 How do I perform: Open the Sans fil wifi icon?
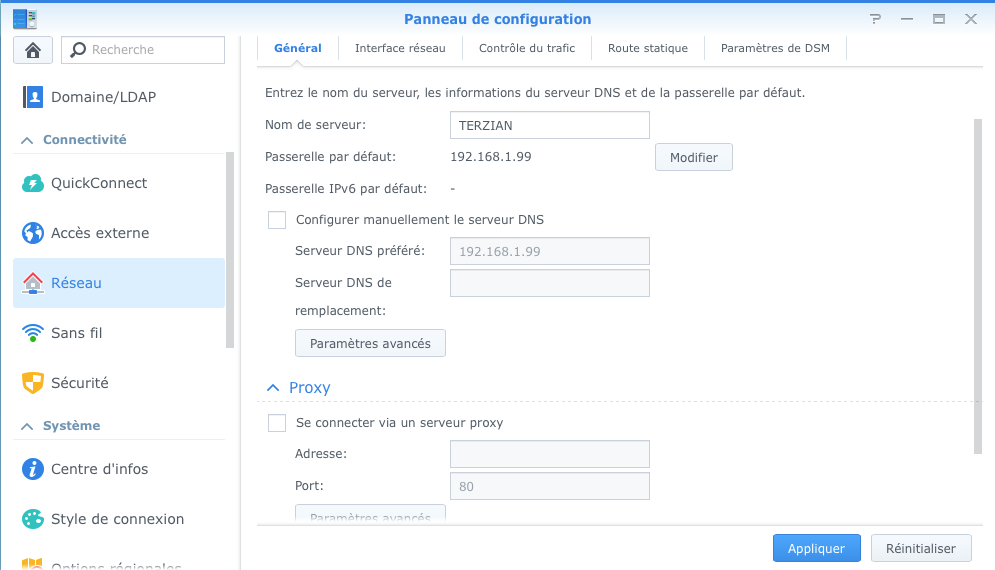coord(34,333)
